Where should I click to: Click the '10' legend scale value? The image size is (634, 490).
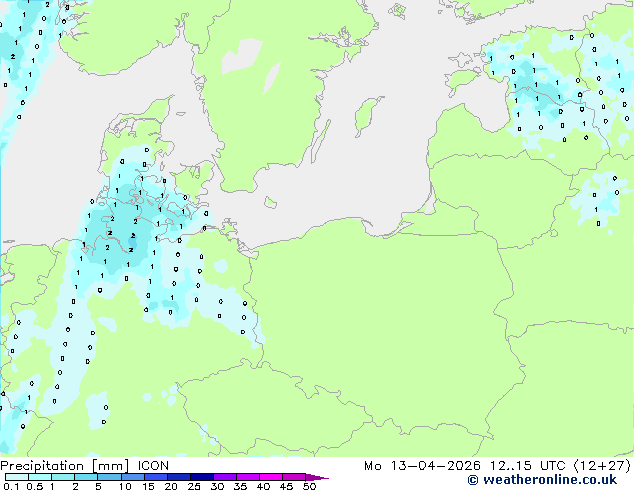pos(125,486)
